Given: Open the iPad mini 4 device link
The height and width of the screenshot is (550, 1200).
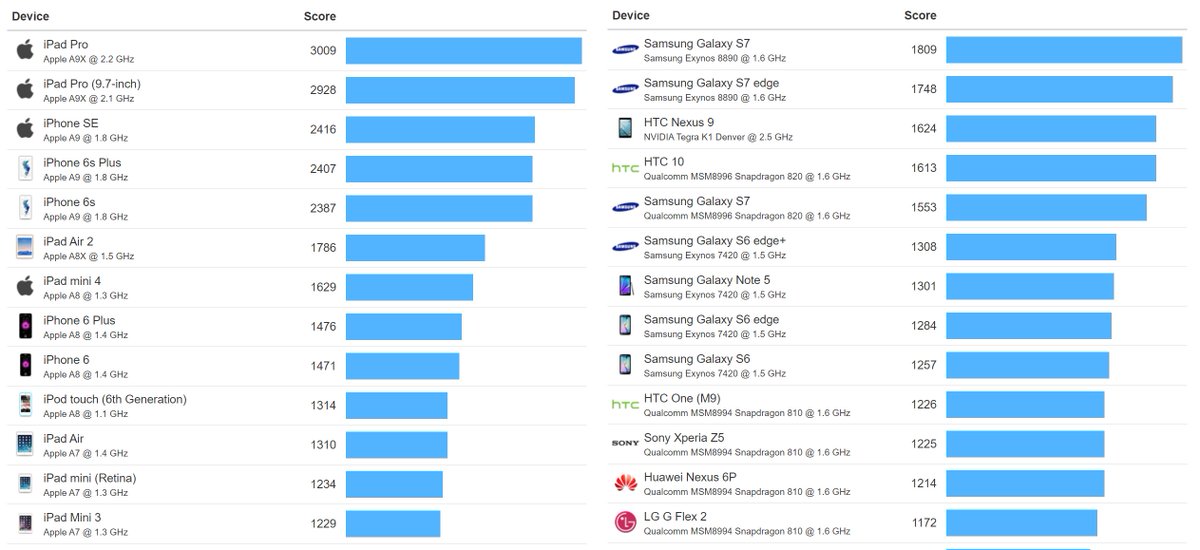Looking at the screenshot, I should point(72,281).
